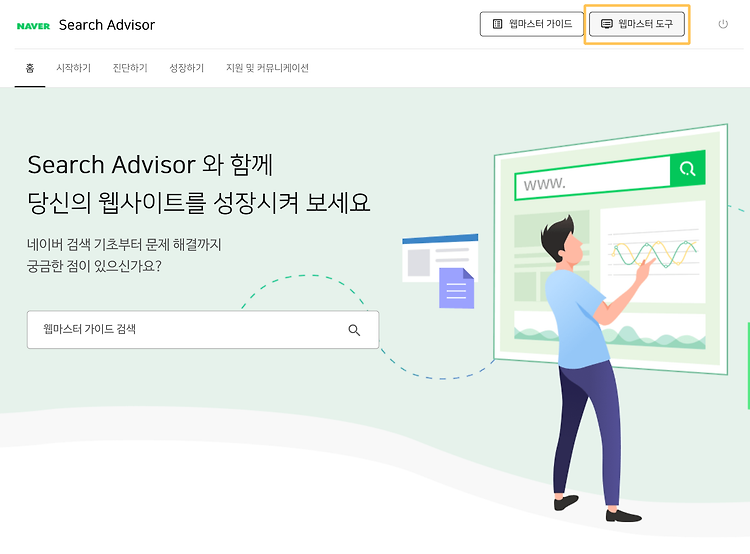Select the 홈 tab
The width and height of the screenshot is (750, 554).
point(30,68)
